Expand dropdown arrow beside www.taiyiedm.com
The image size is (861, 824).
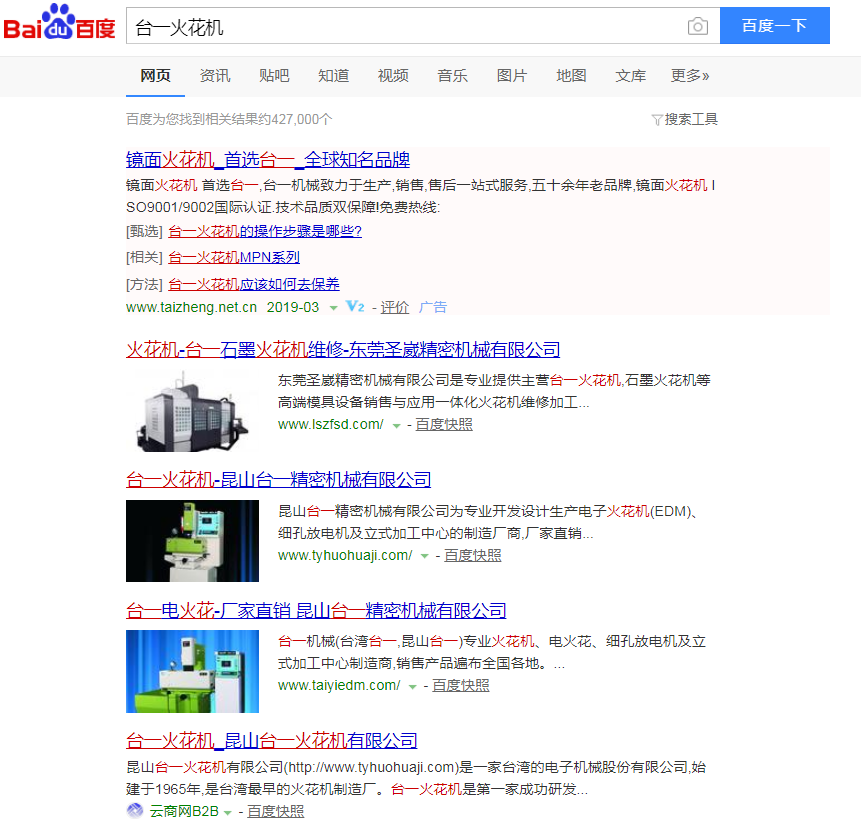click(412, 686)
